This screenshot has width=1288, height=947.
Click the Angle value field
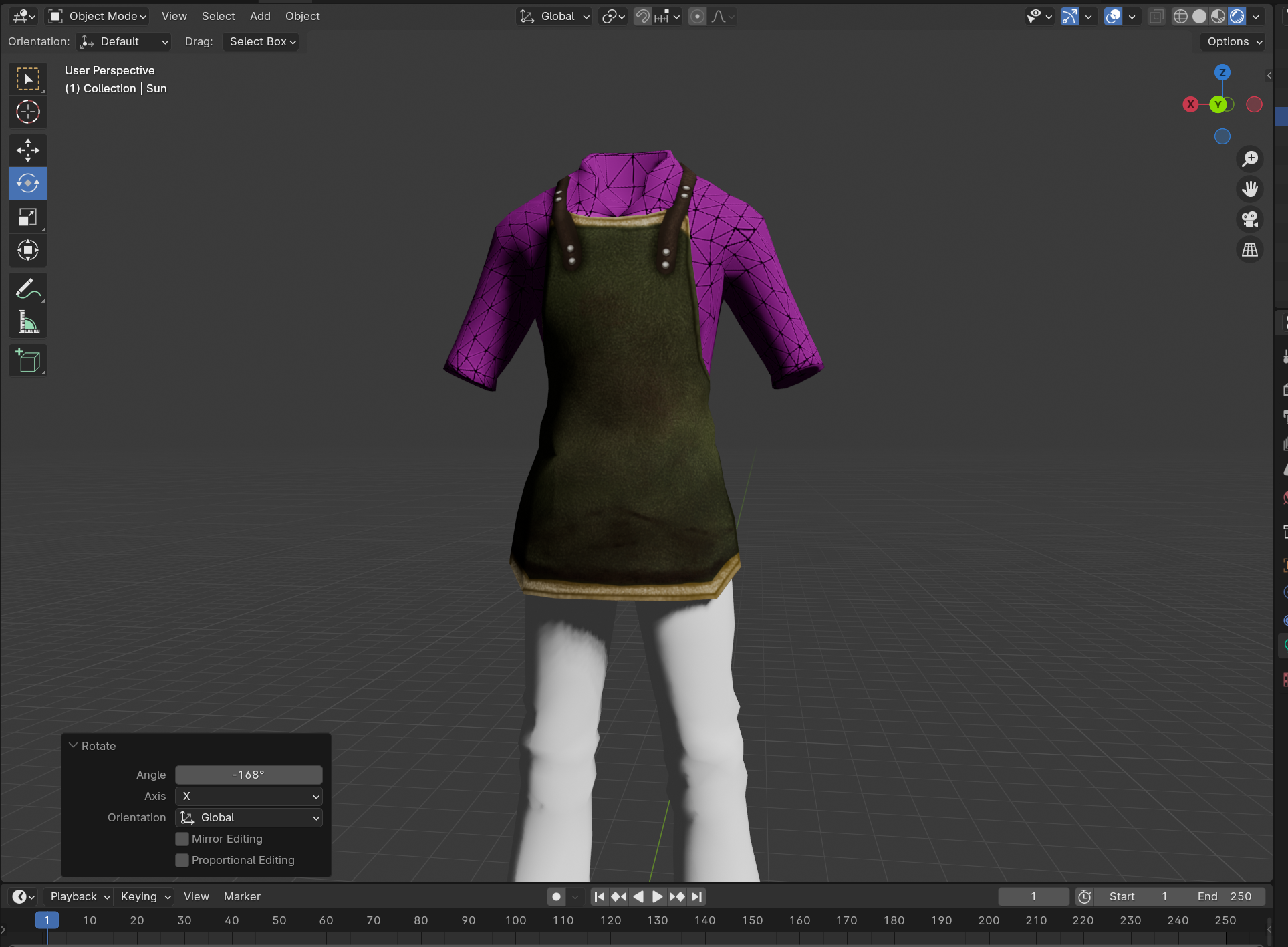point(249,775)
